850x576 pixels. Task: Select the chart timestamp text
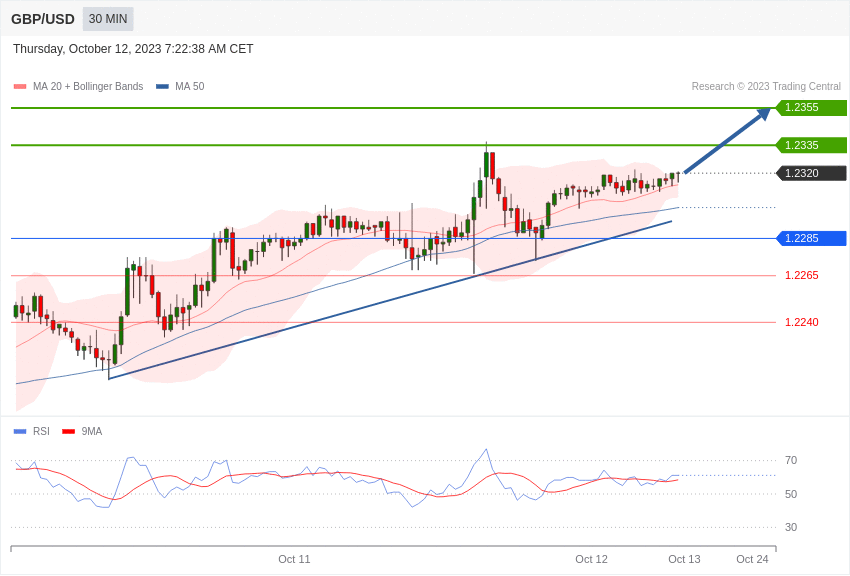click(x=133, y=49)
